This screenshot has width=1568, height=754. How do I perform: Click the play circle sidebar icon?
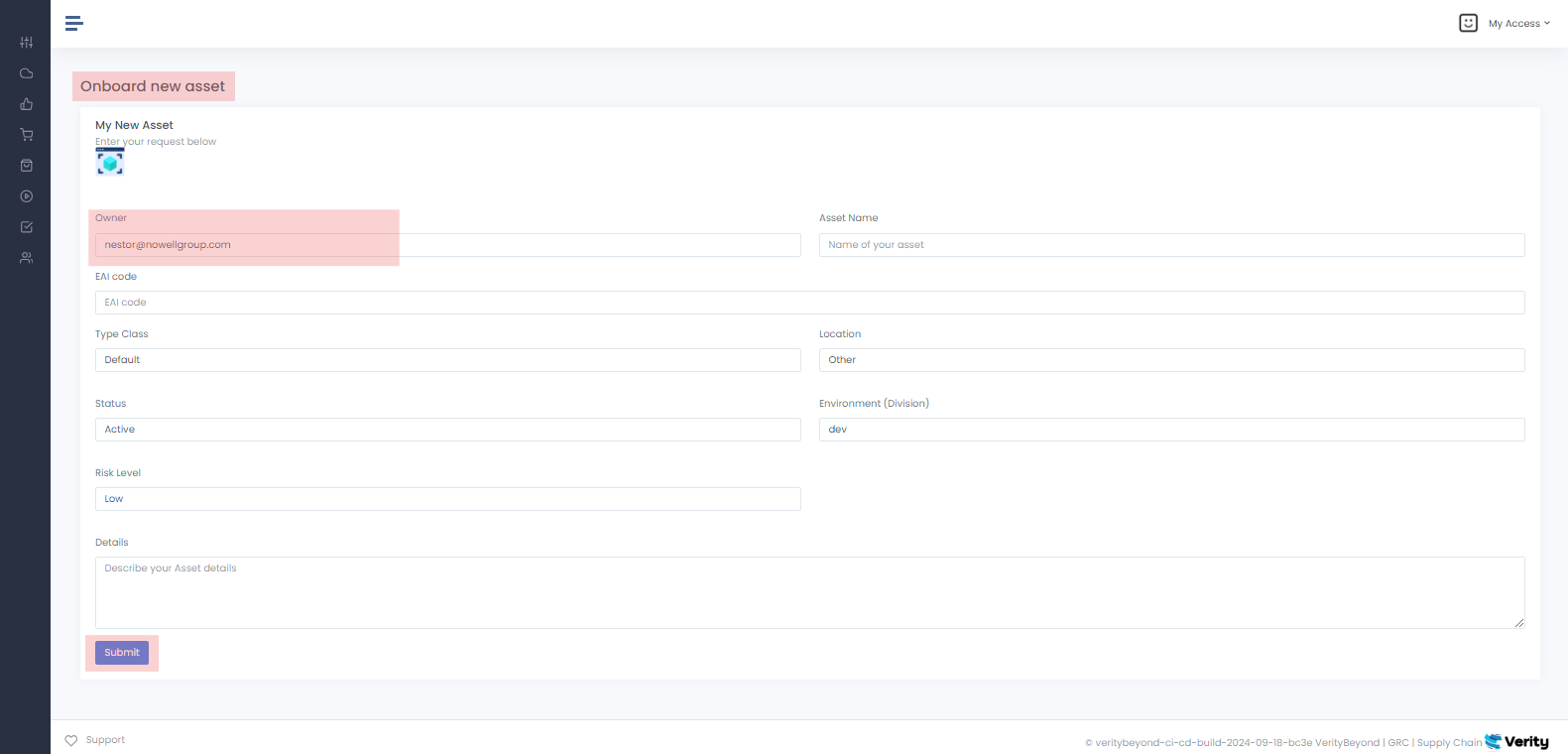click(x=27, y=196)
